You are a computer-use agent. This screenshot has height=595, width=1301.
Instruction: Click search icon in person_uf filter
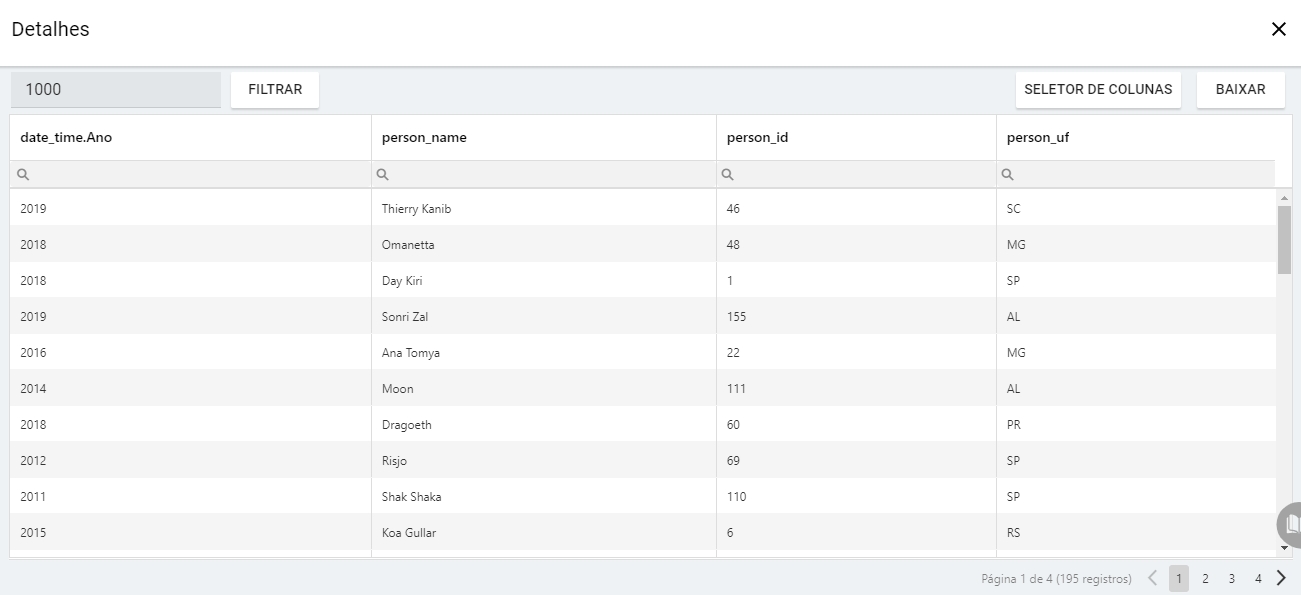coord(1008,175)
